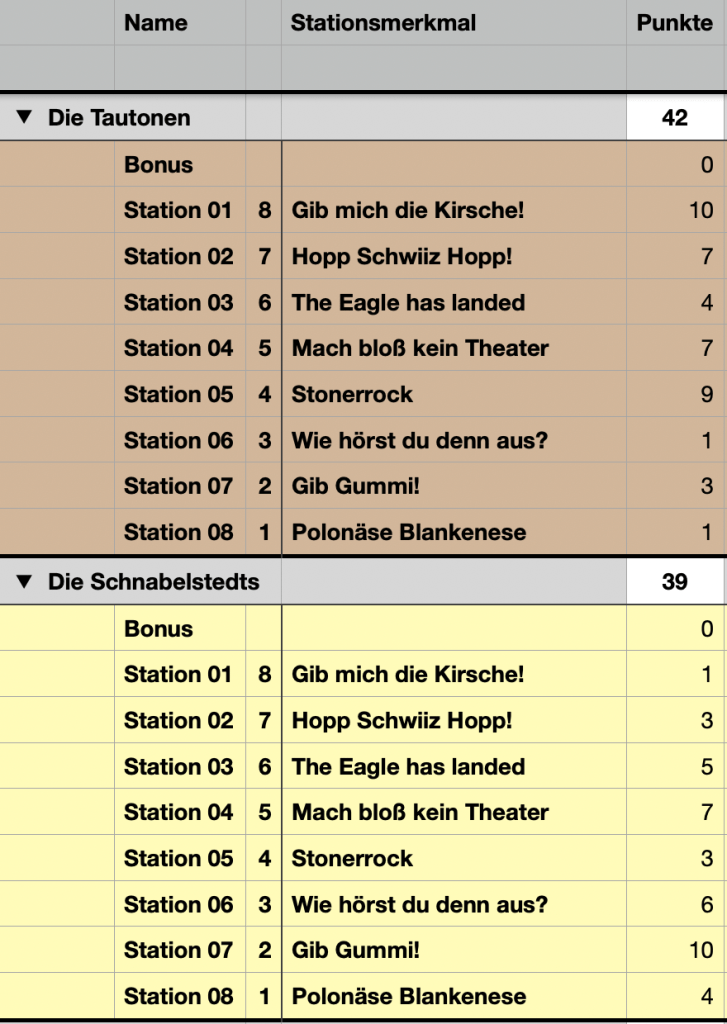Click the Die Schnabelstedts group name label
Viewport: 727px width, 1024px height.
153,582
